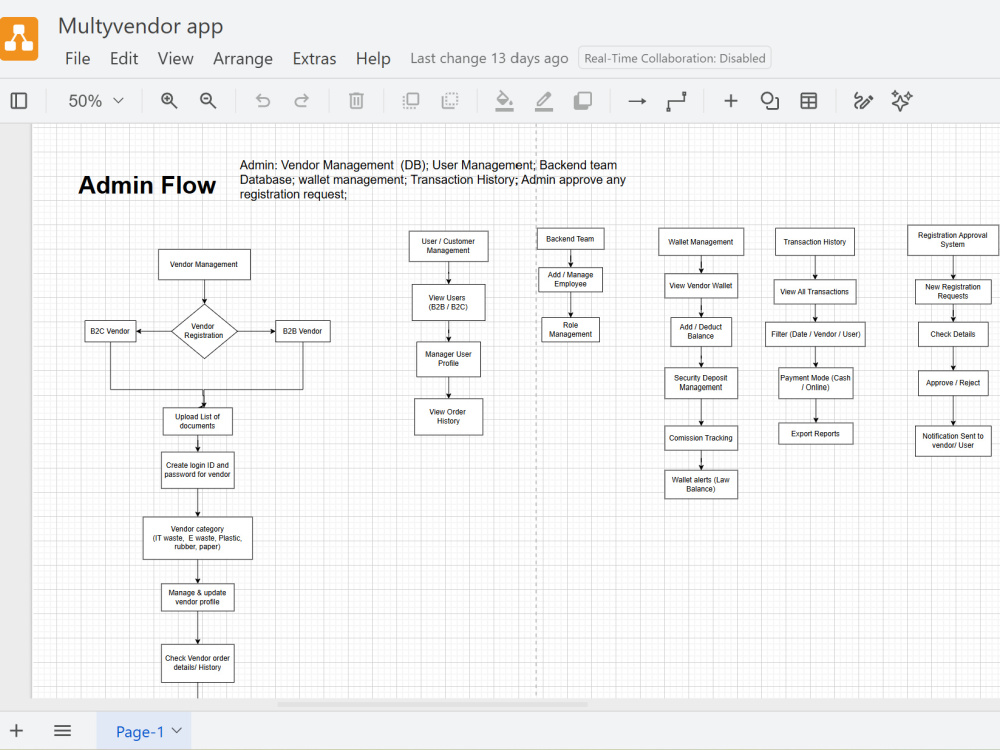
Task: Select the Export Reports box
Action: pos(816,434)
